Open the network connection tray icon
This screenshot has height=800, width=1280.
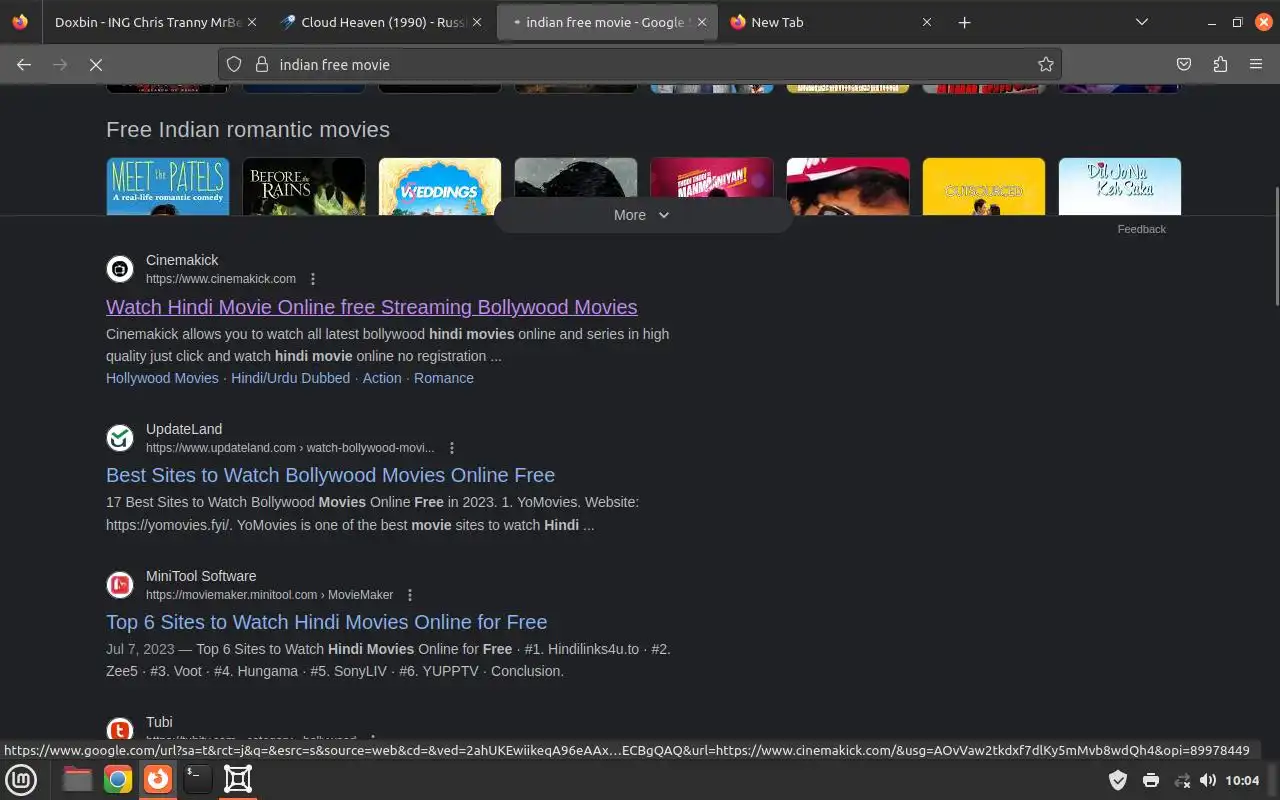[x=1182, y=780]
